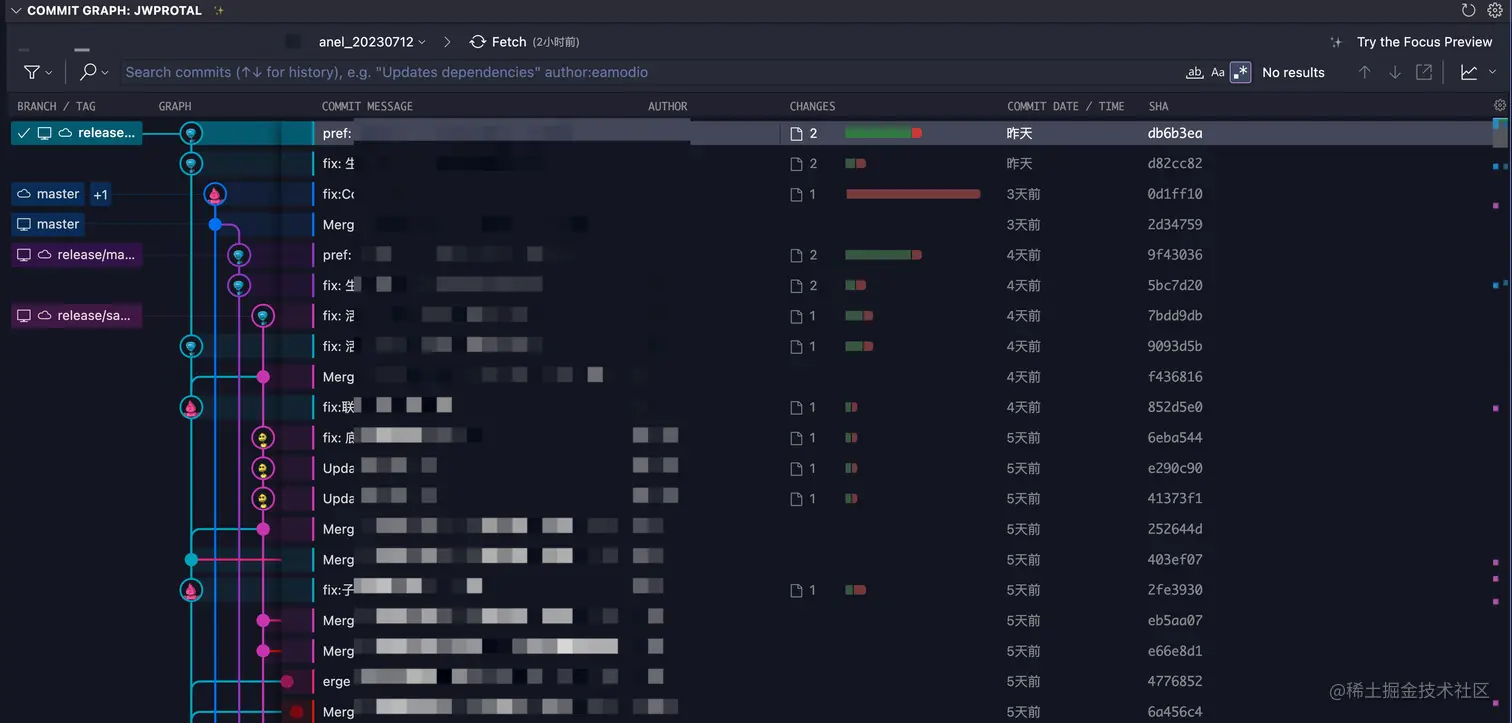Image resolution: width=1512 pixels, height=723 pixels.
Task: Enable case-sensitive search toggle
Action: coord(1217,72)
